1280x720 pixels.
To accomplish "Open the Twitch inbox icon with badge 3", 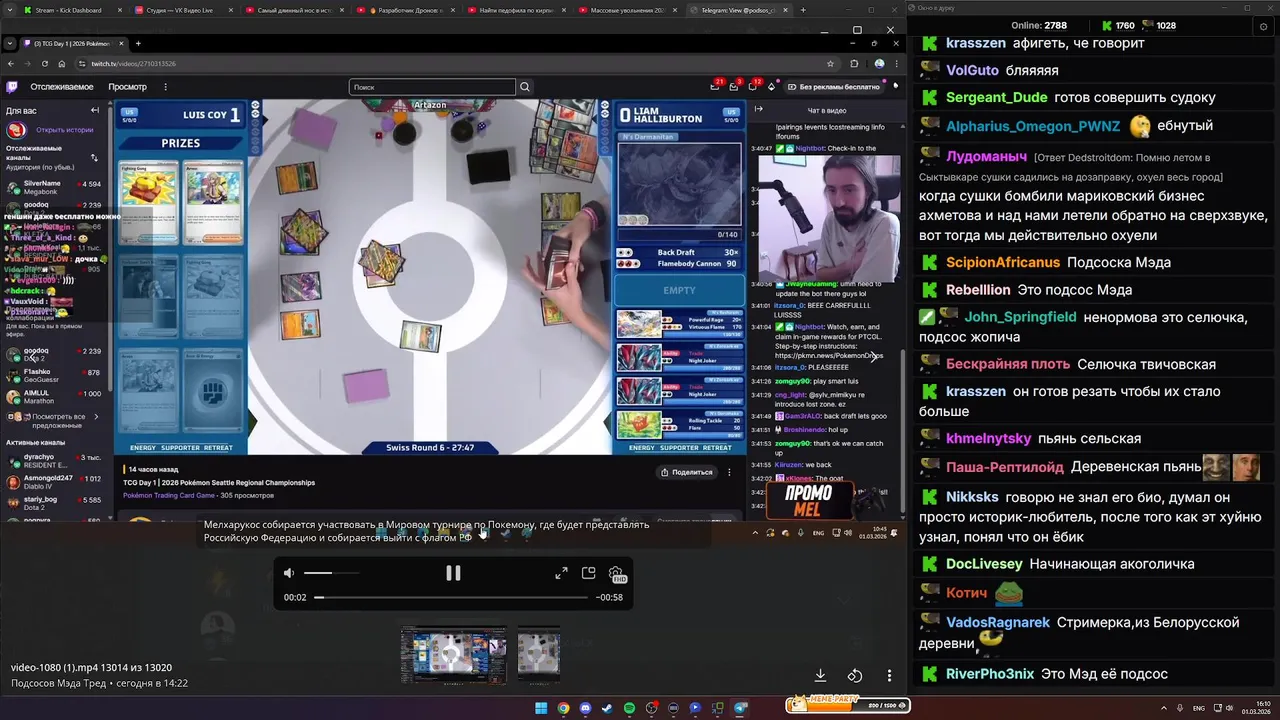I will pos(735,87).
